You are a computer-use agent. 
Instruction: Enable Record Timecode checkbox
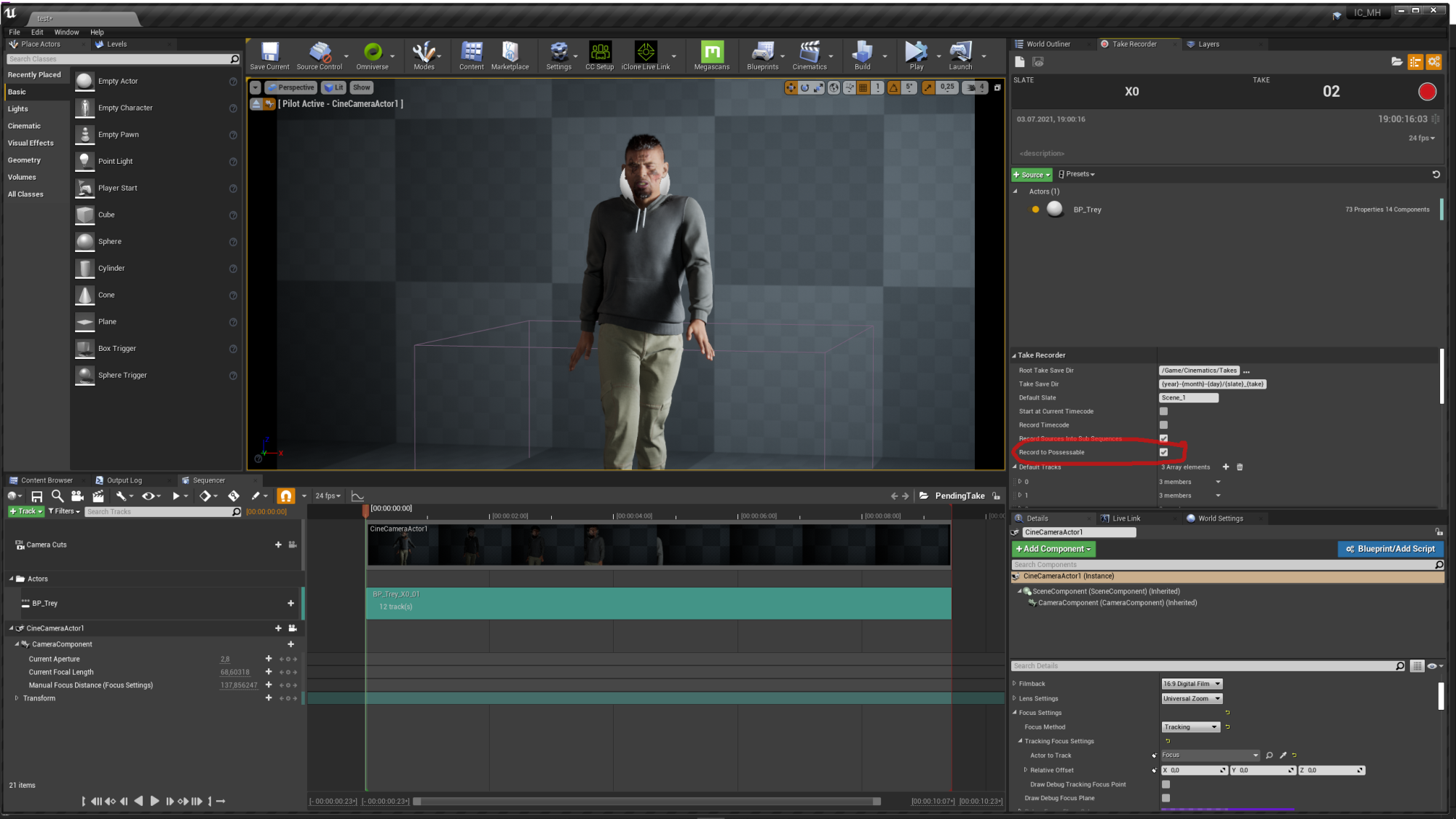[1163, 424]
